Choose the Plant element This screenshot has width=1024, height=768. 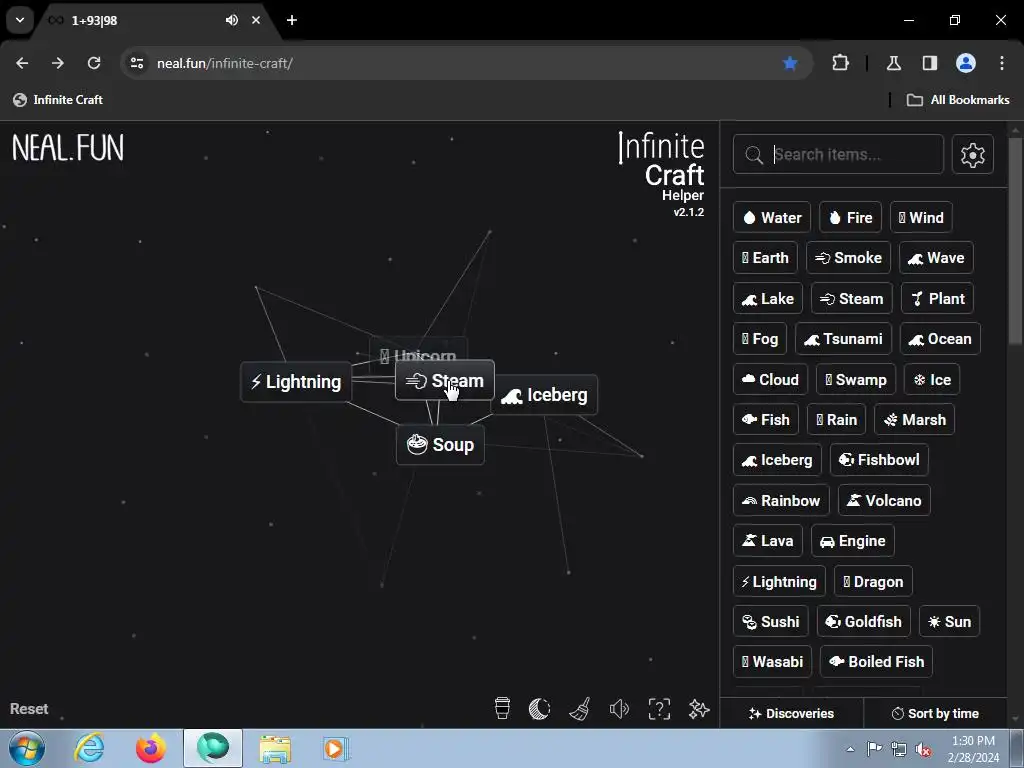937,298
